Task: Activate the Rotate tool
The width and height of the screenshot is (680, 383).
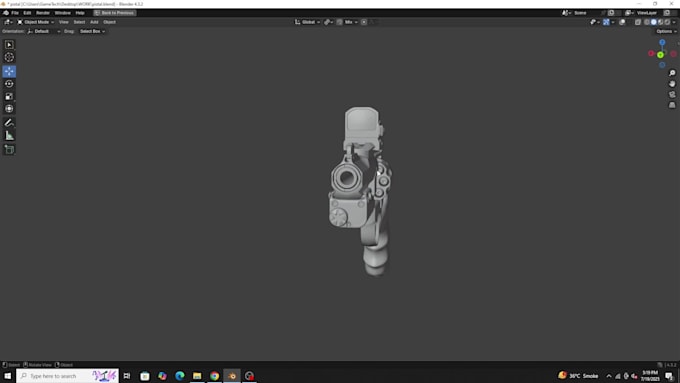Action: coord(9,84)
